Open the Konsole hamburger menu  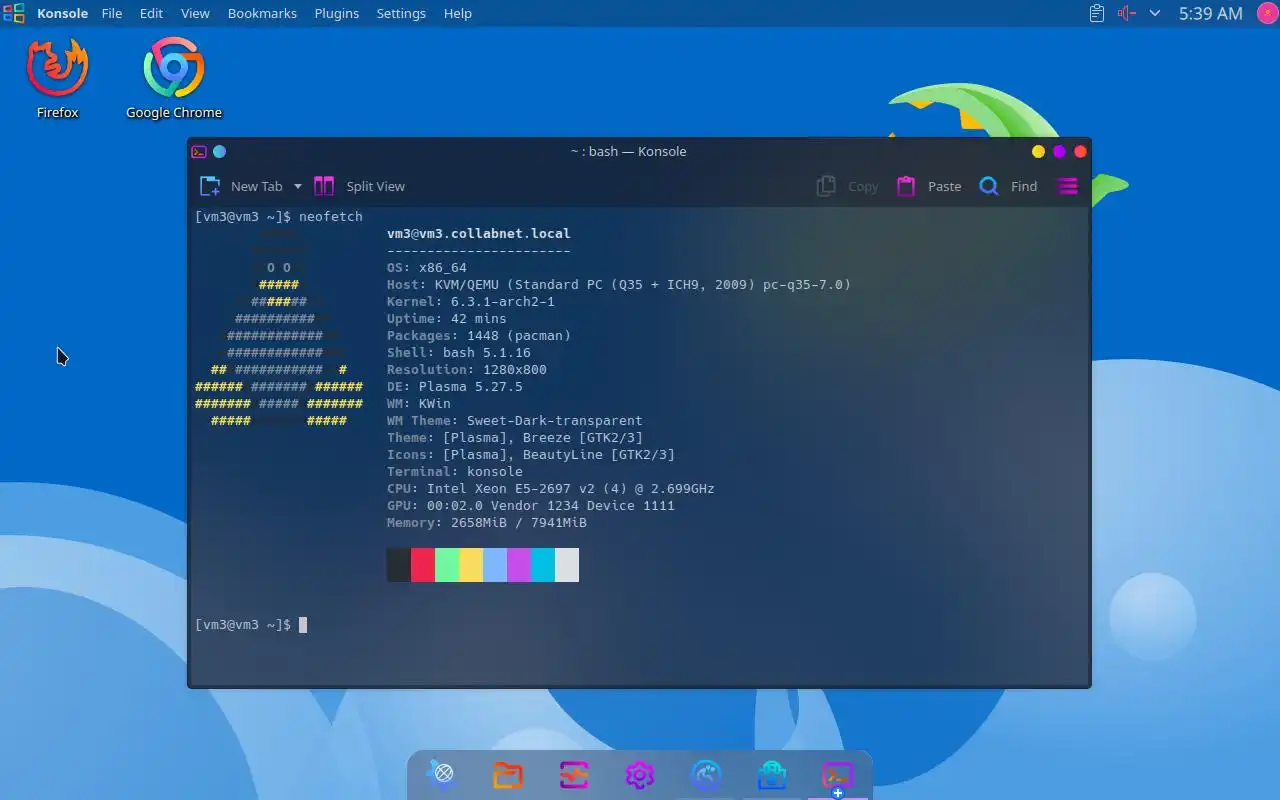coord(1068,186)
